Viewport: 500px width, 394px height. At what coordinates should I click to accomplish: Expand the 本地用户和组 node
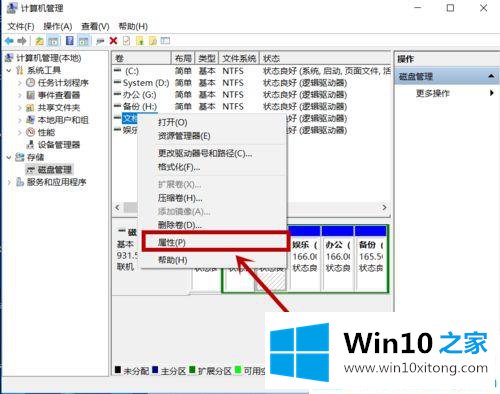20,120
